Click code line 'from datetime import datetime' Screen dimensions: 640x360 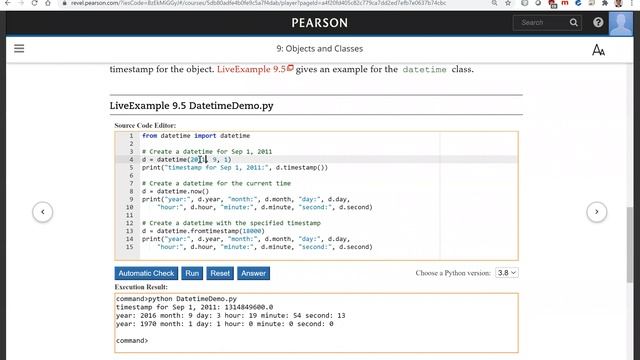(x=196, y=136)
